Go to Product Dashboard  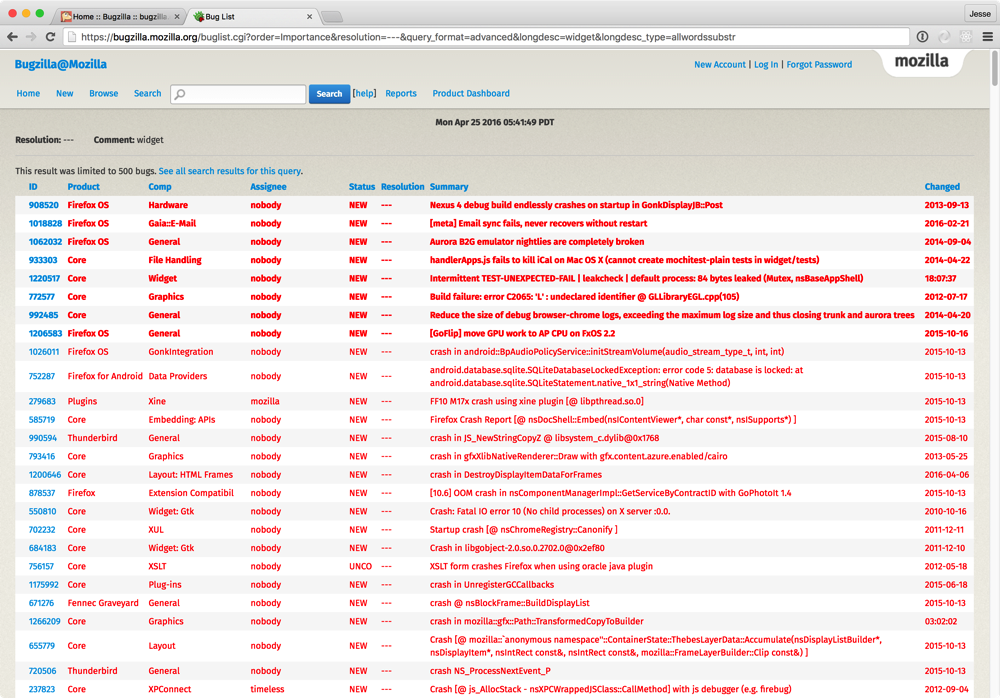click(x=471, y=94)
